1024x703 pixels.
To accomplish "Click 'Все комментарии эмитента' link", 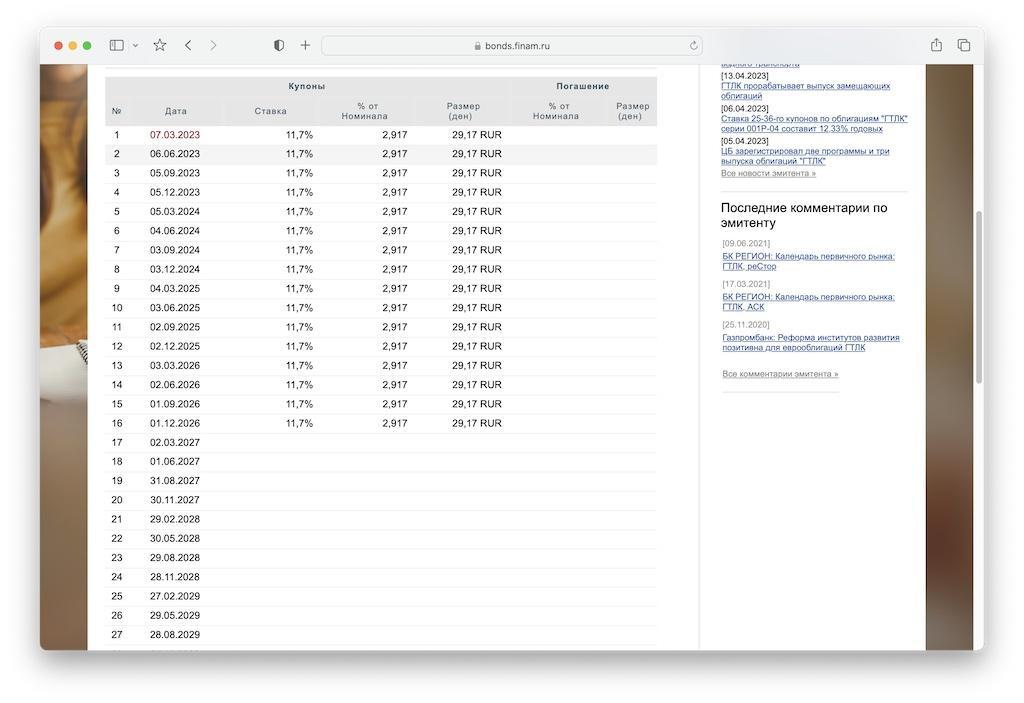I will coord(780,374).
